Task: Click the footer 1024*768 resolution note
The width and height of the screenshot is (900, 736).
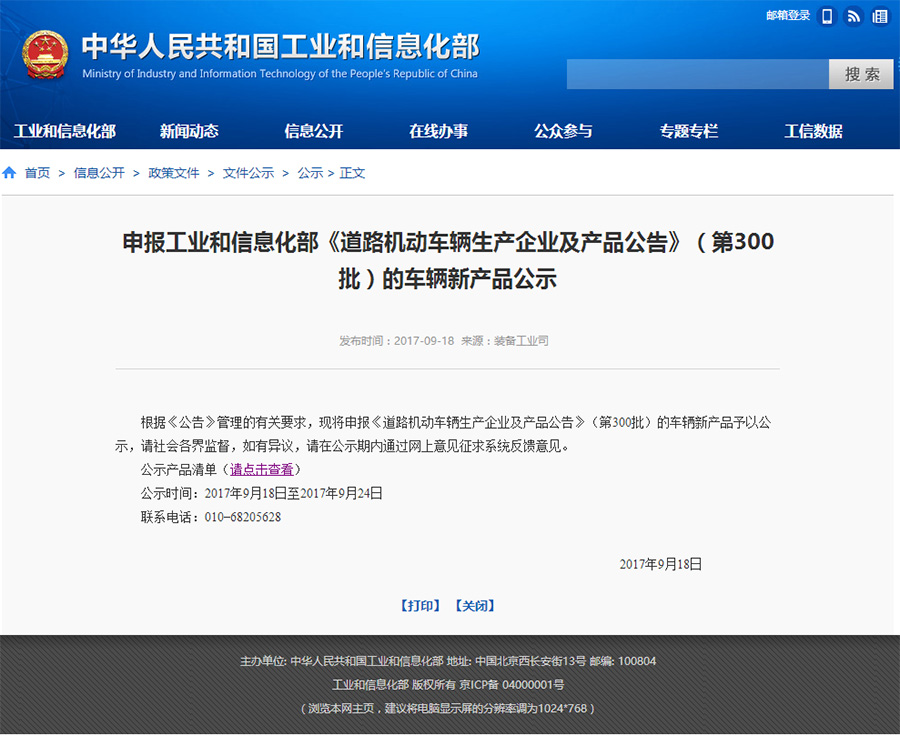Action: (448, 708)
